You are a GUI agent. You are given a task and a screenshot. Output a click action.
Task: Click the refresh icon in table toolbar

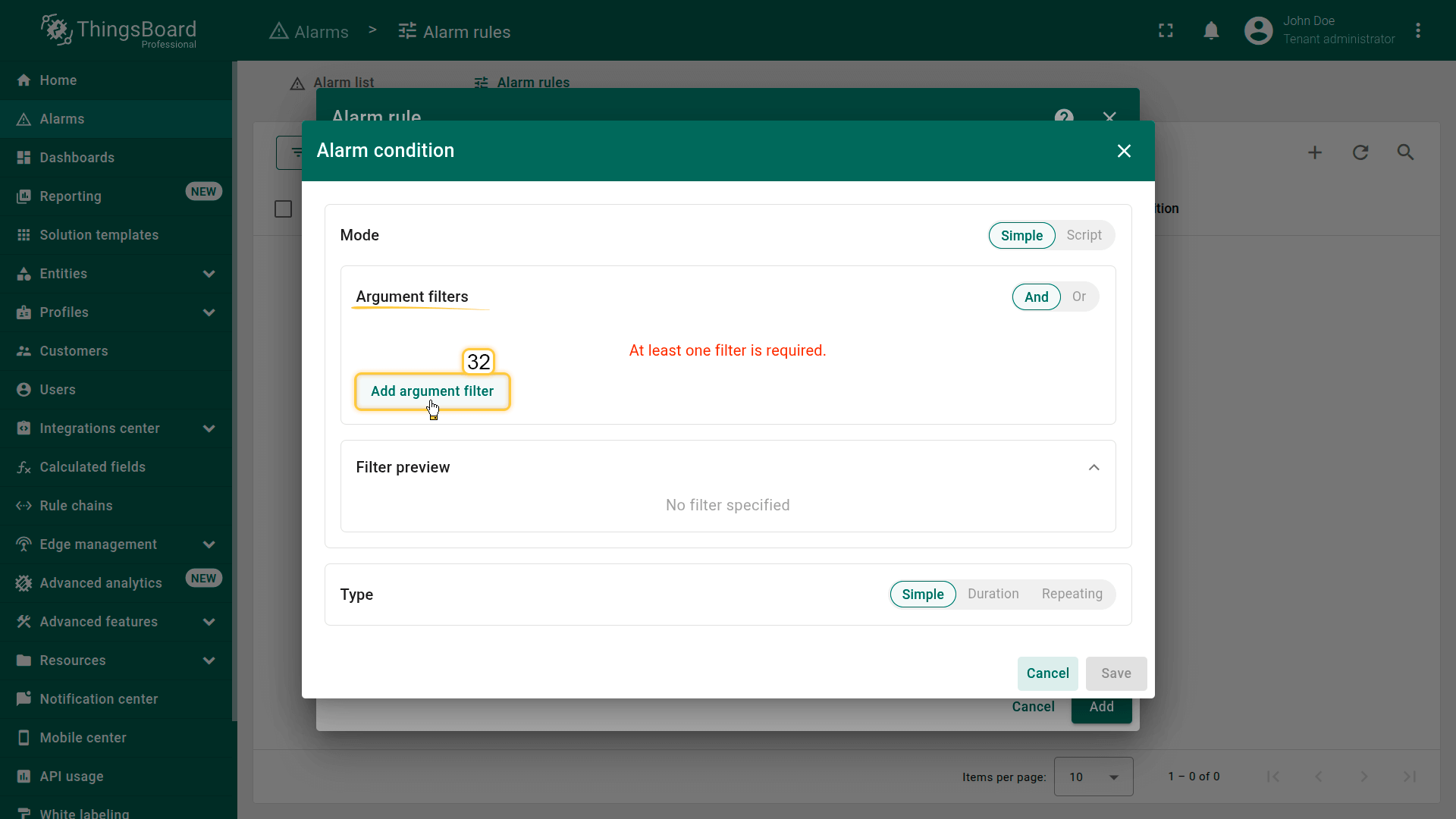coord(1360,152)
